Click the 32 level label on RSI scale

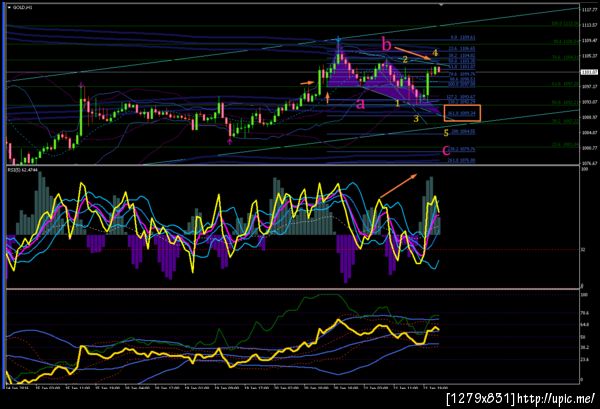[583, 249]
